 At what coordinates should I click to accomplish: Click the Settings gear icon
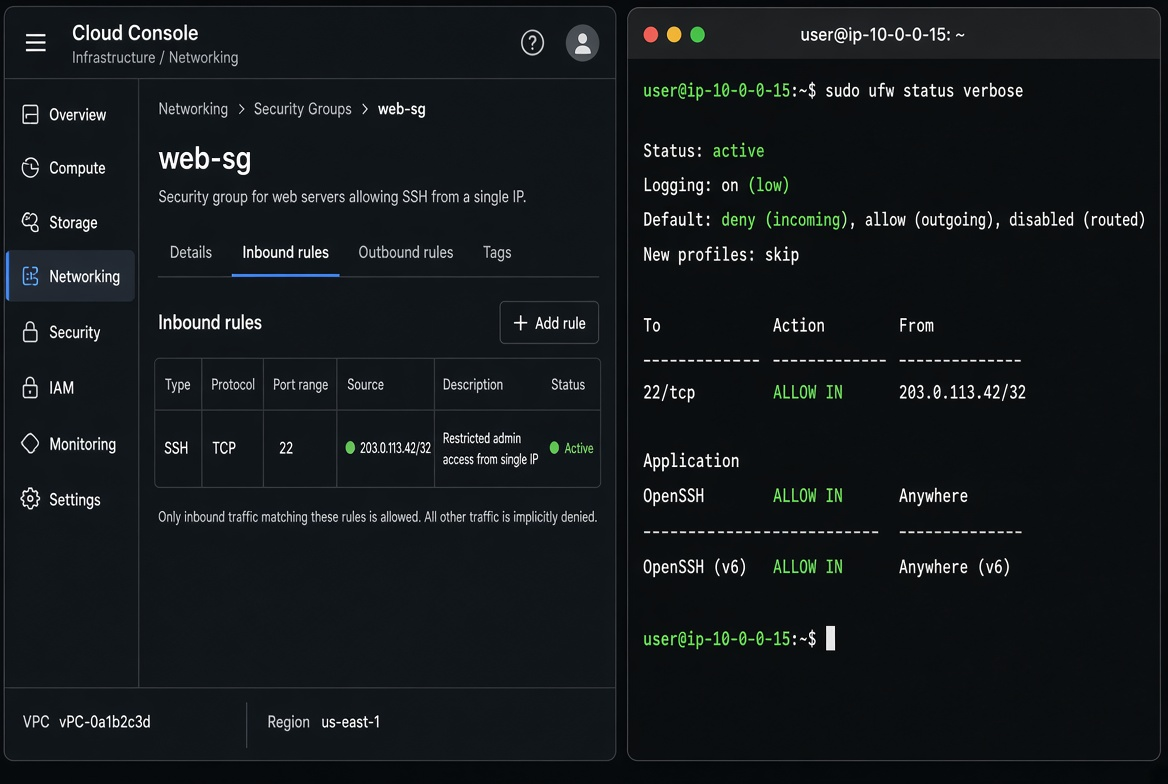click(x=31, y=499)
